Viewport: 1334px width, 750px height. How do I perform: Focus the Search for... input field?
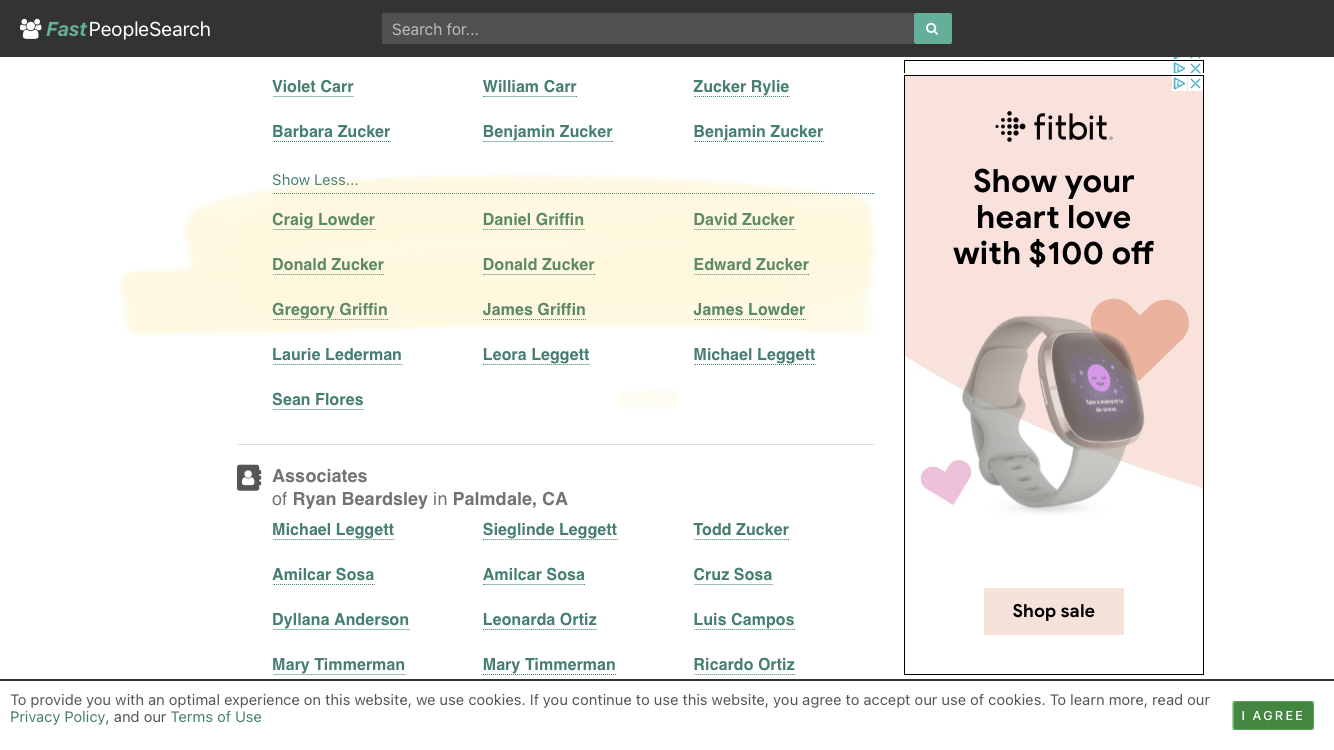[x=648, y=29]
